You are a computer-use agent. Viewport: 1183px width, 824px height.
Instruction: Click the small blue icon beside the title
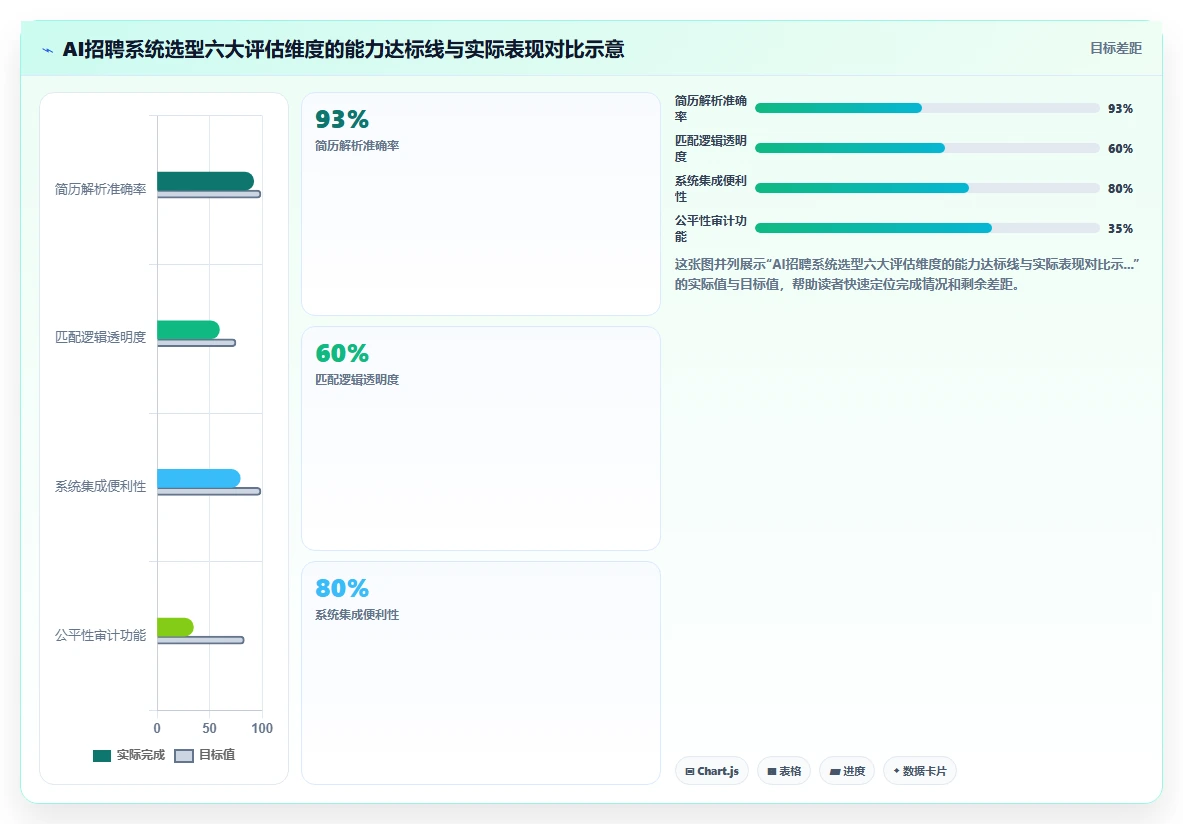48,51
